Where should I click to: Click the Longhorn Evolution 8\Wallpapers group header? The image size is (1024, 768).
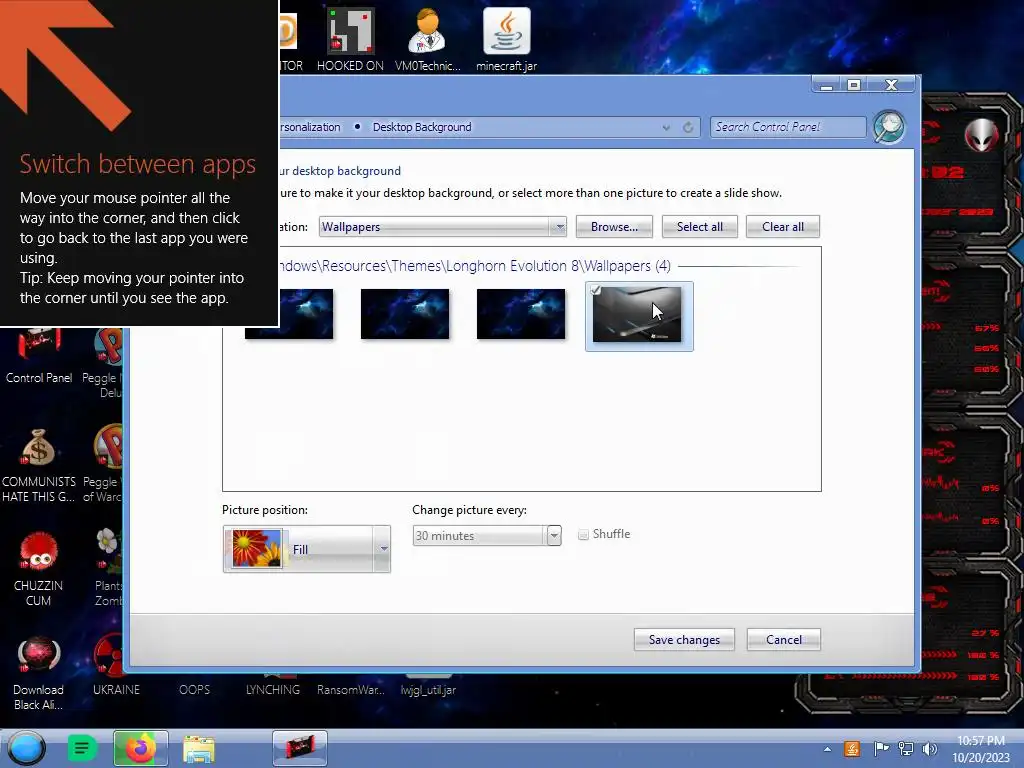(x=475, y=266)
